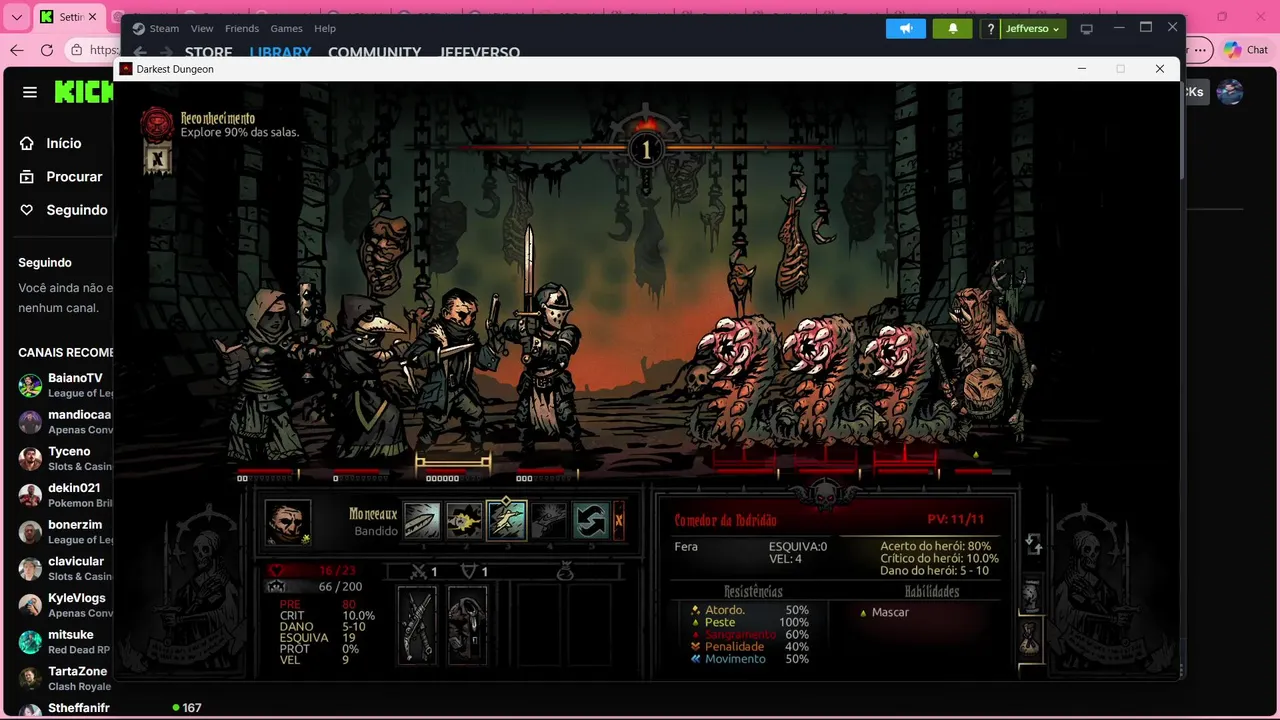Image resolution: width=1280 pixels, height=720 pixels.
Task: Click the Peste resistance row
Action: pyautogui.click(x=749, y=622)
